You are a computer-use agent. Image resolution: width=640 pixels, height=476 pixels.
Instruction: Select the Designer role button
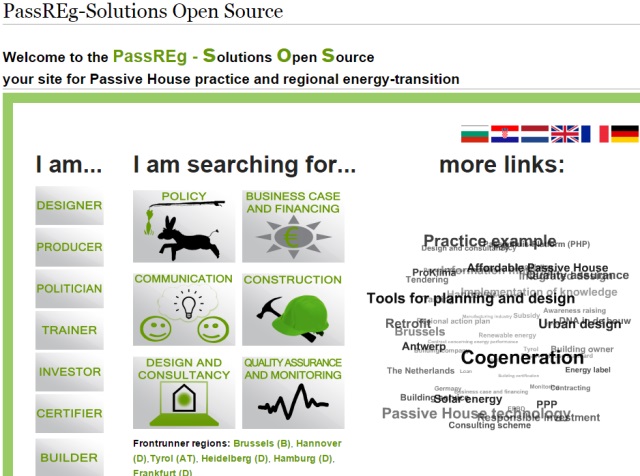[x=69, y=206]
